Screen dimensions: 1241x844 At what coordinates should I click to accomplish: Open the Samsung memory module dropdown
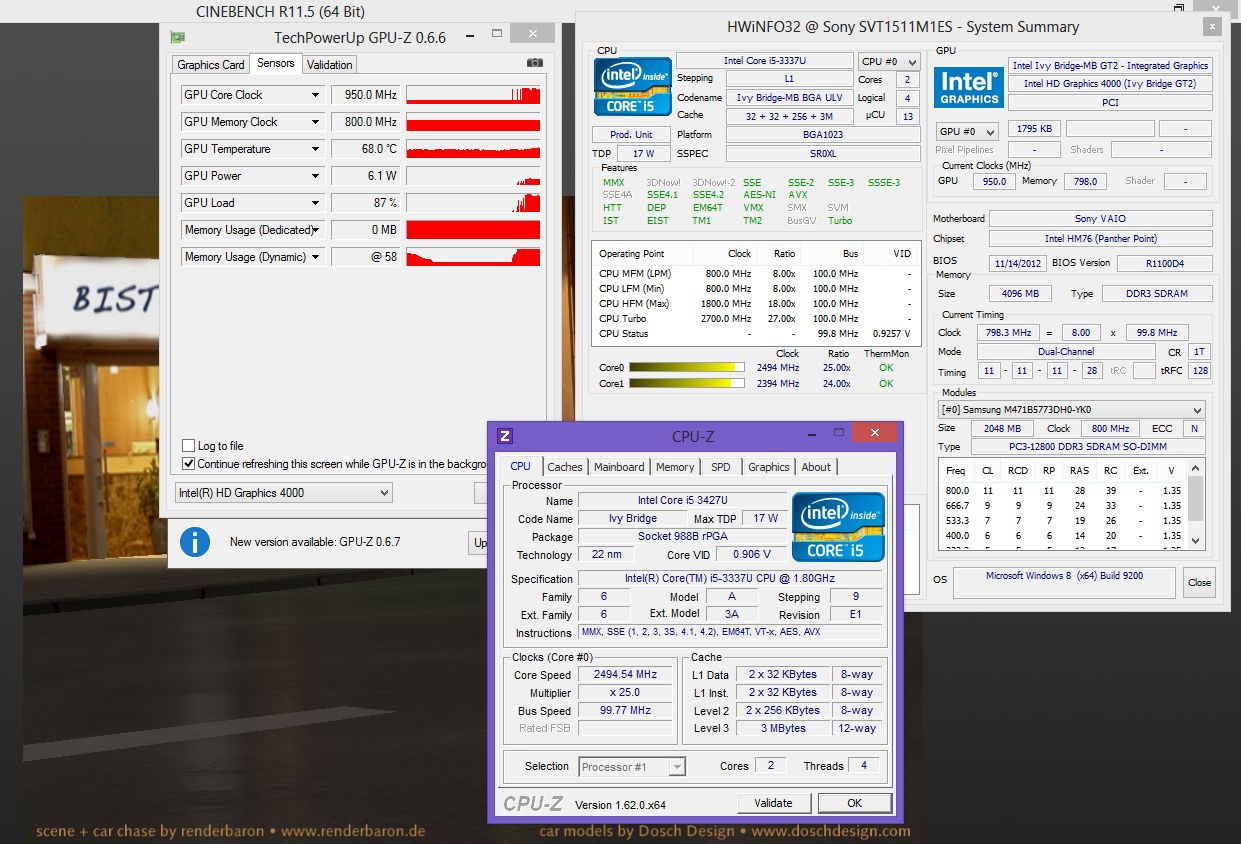(x=1071, y=410)
